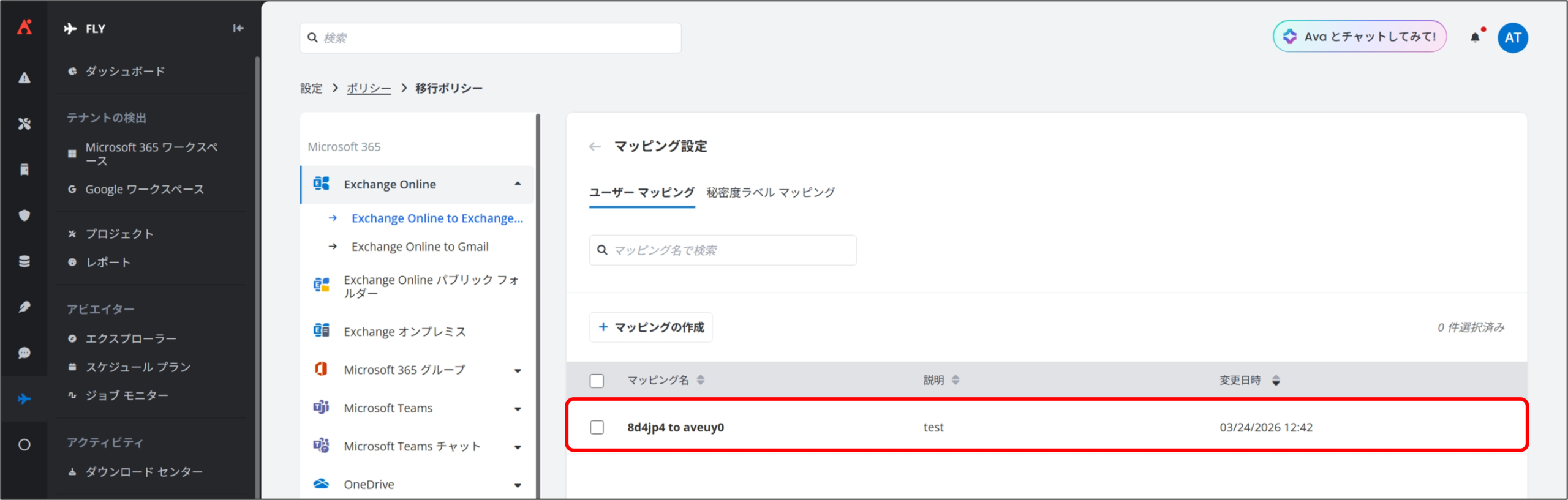Open the chat bubble icon in left rail
The width and height of the screenshot is (1568, 500).
[x=24, y=353]
